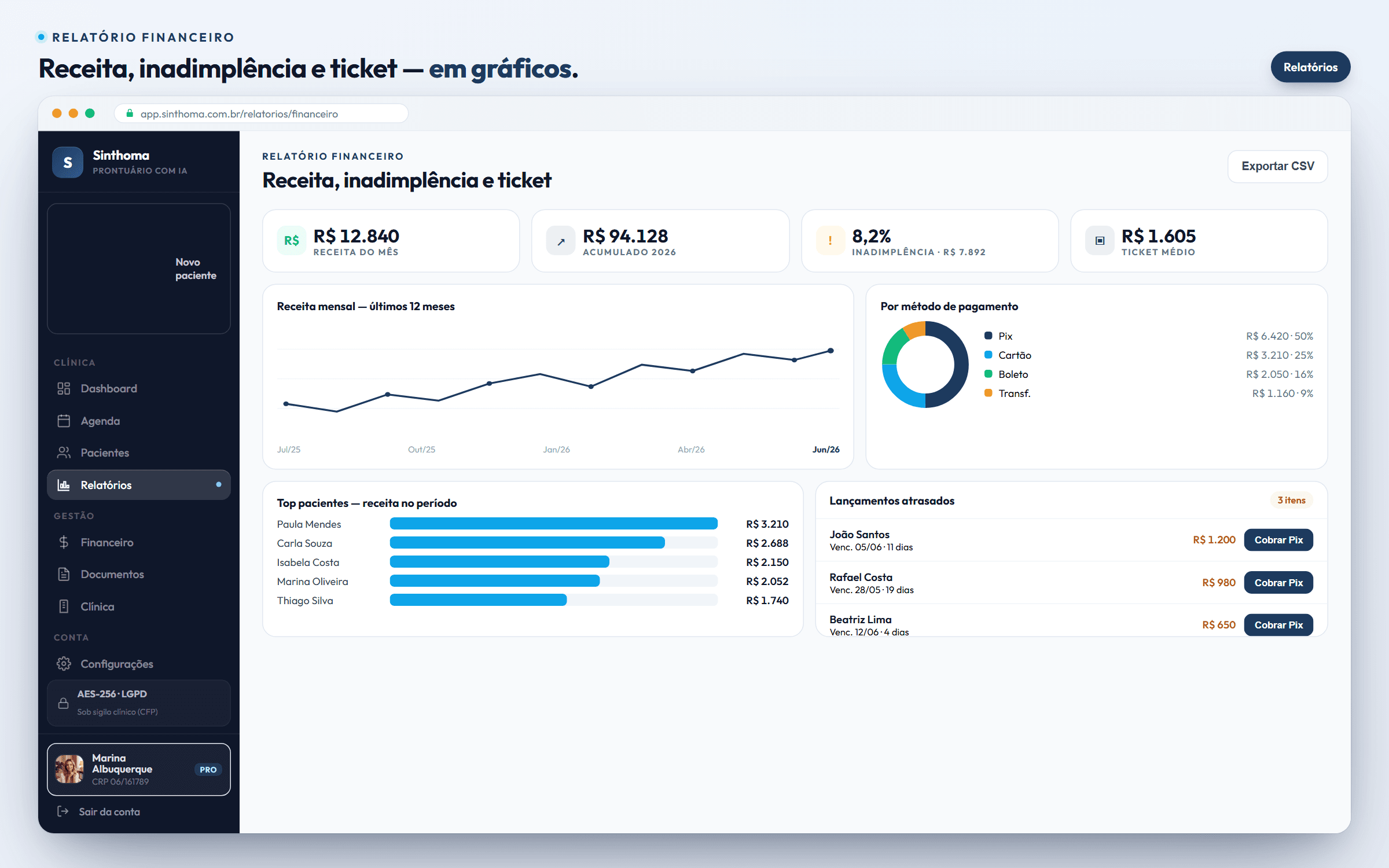Image resolution: width=1389 pixels, height=868 pixels.
Task: Open Documentos in the sidebar
Action: click(x=139, y=574)
